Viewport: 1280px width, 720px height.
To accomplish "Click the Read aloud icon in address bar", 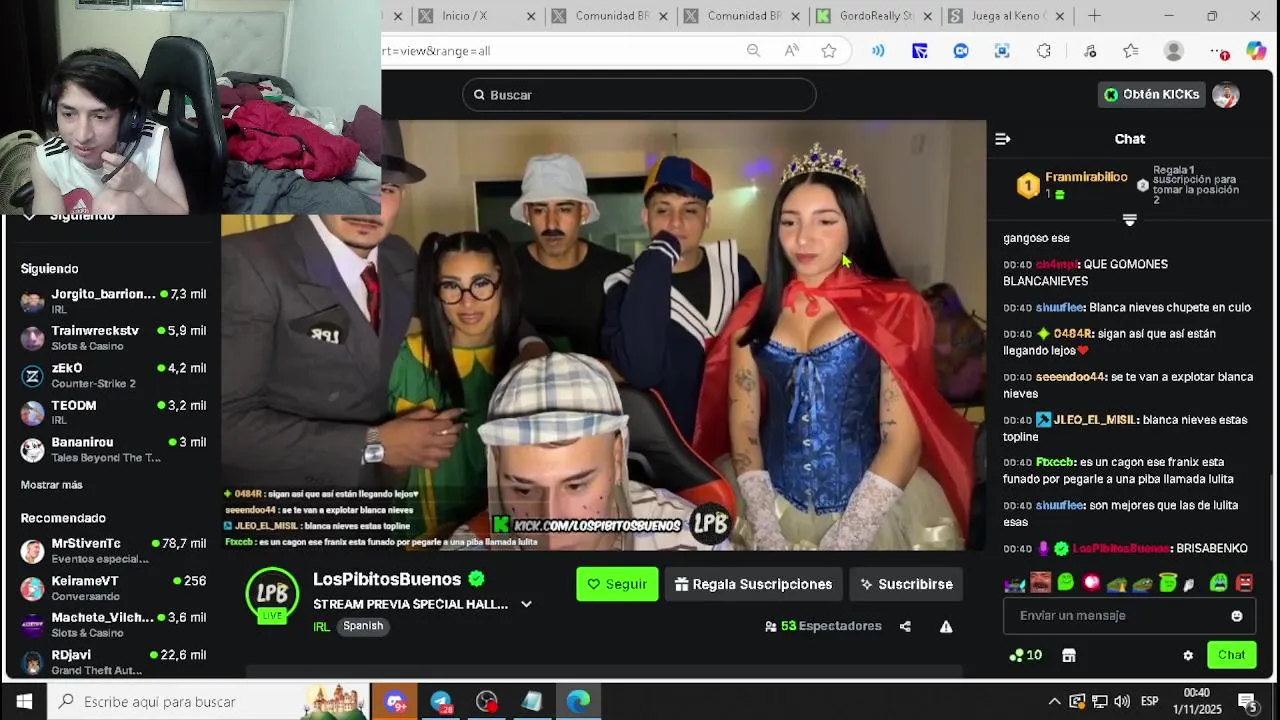I will click(x=792, y=51).
